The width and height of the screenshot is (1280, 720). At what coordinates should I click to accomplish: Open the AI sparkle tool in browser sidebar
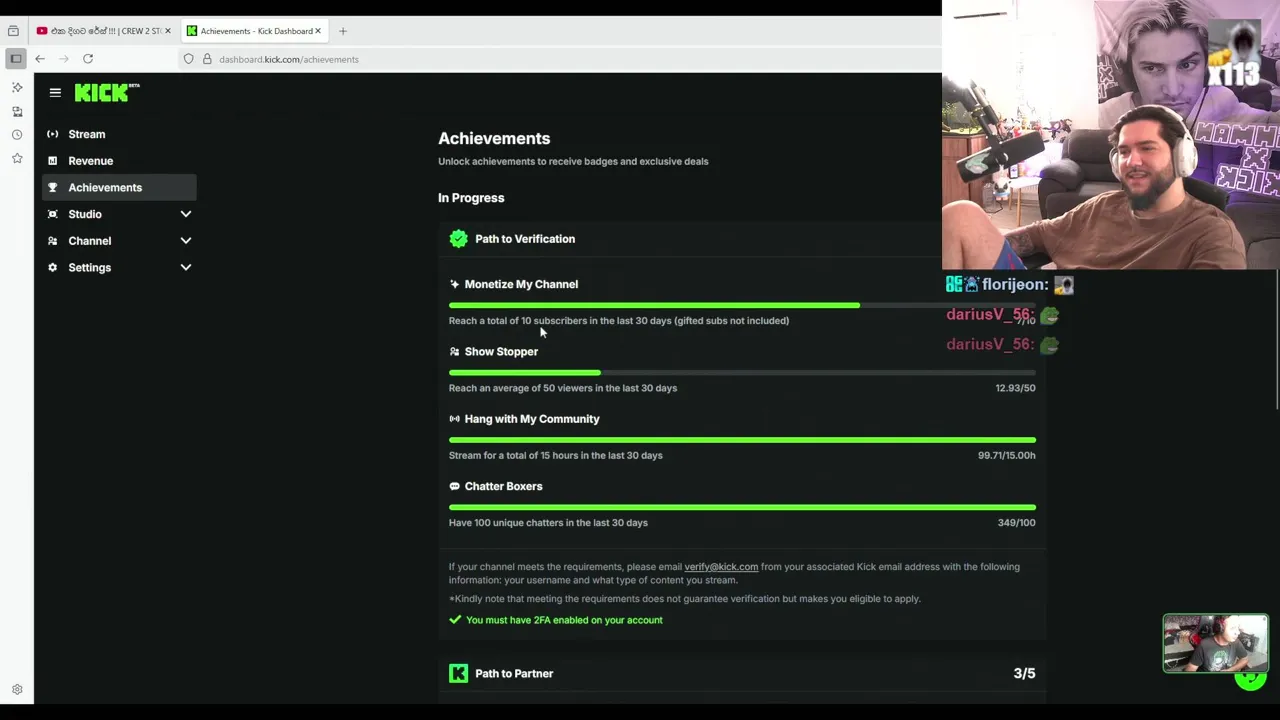[x=17, y=87]
